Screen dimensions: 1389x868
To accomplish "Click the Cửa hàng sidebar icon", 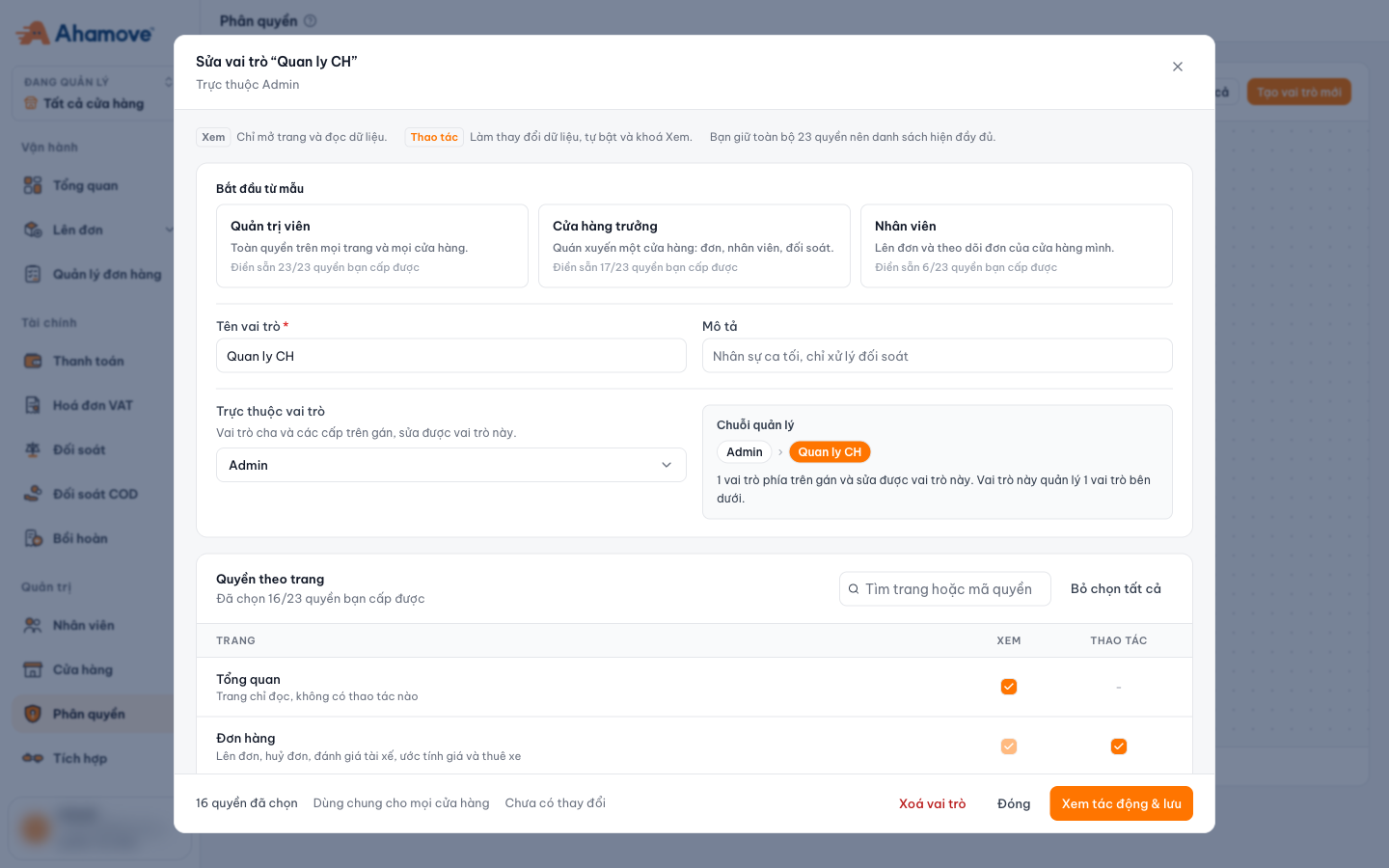I will [33, 669].
